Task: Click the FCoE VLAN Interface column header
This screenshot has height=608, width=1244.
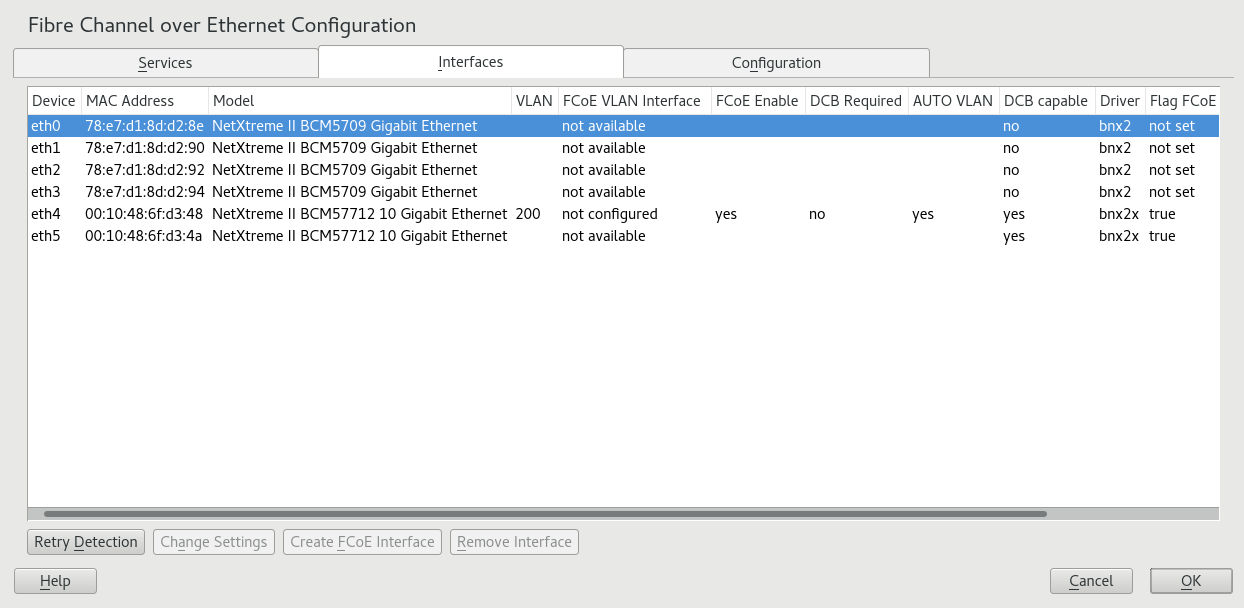Action: (631, 101)
